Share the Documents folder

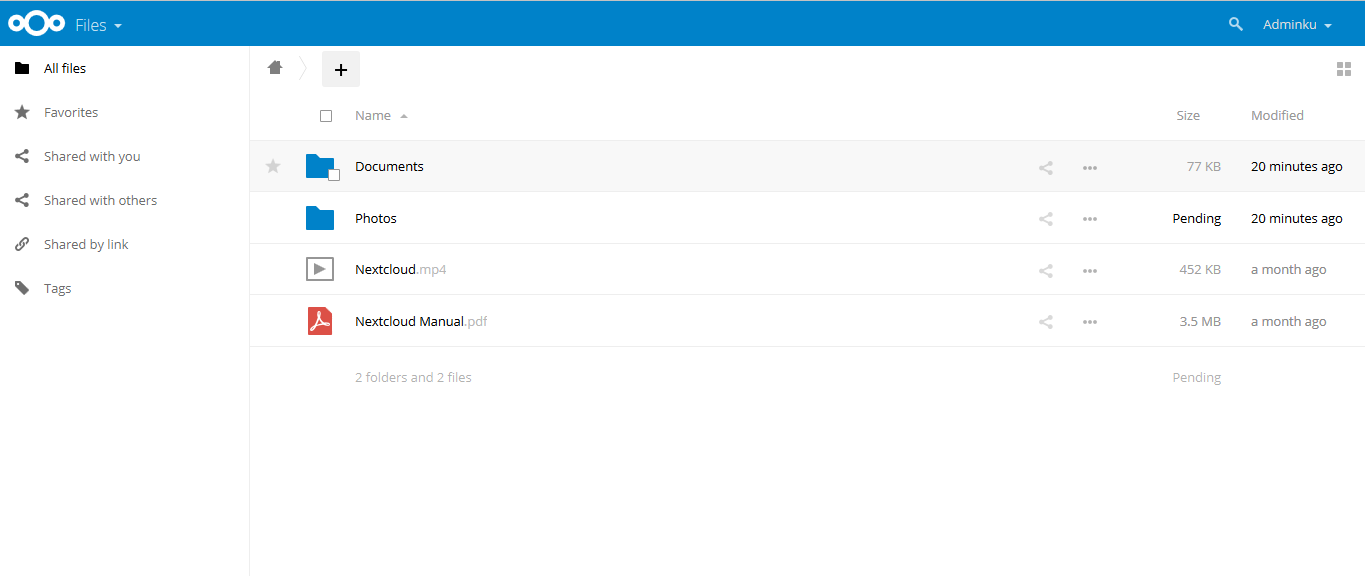(x=1046, y=168)
